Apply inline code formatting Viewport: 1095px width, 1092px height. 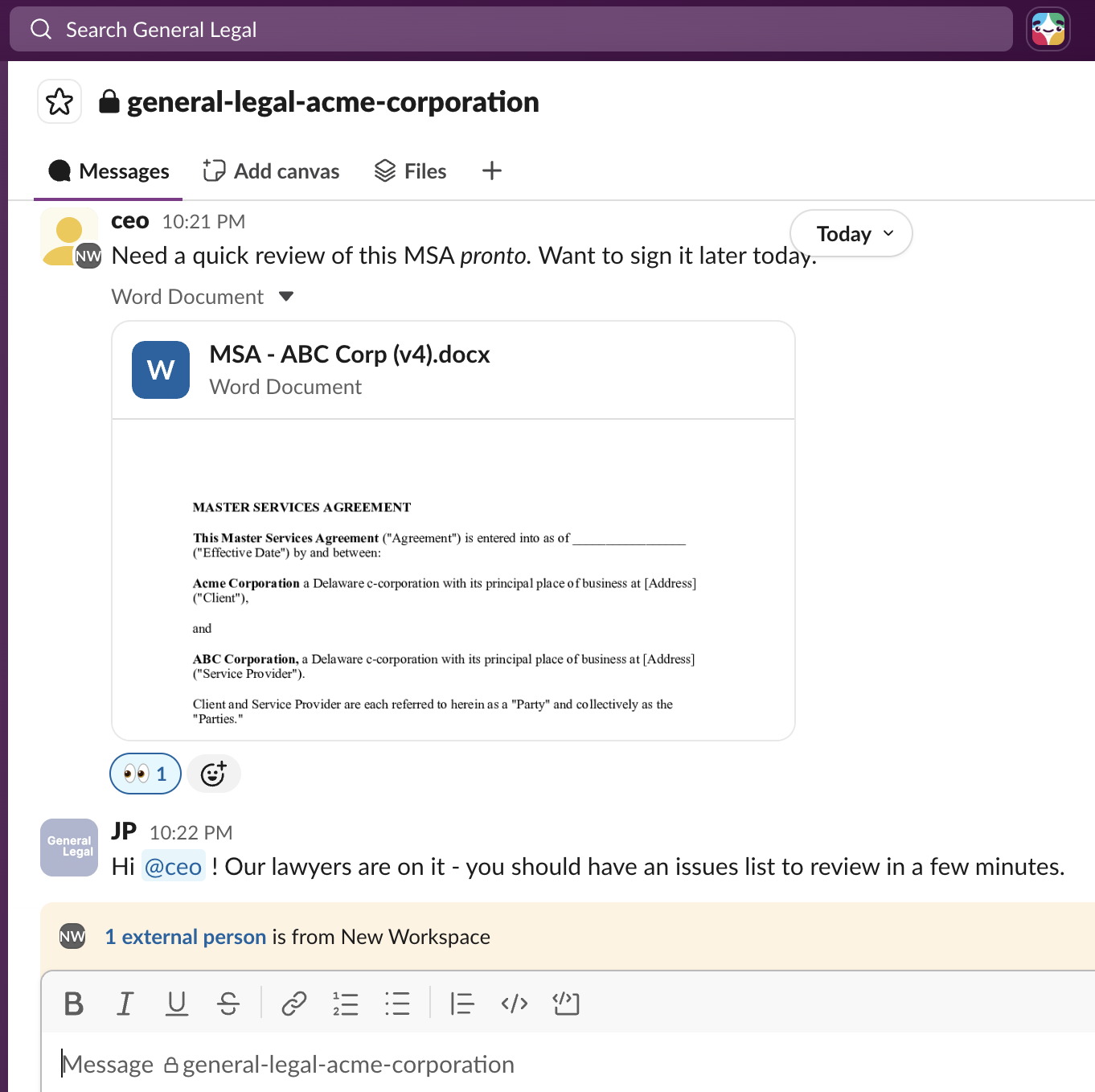pos(515,1003)
